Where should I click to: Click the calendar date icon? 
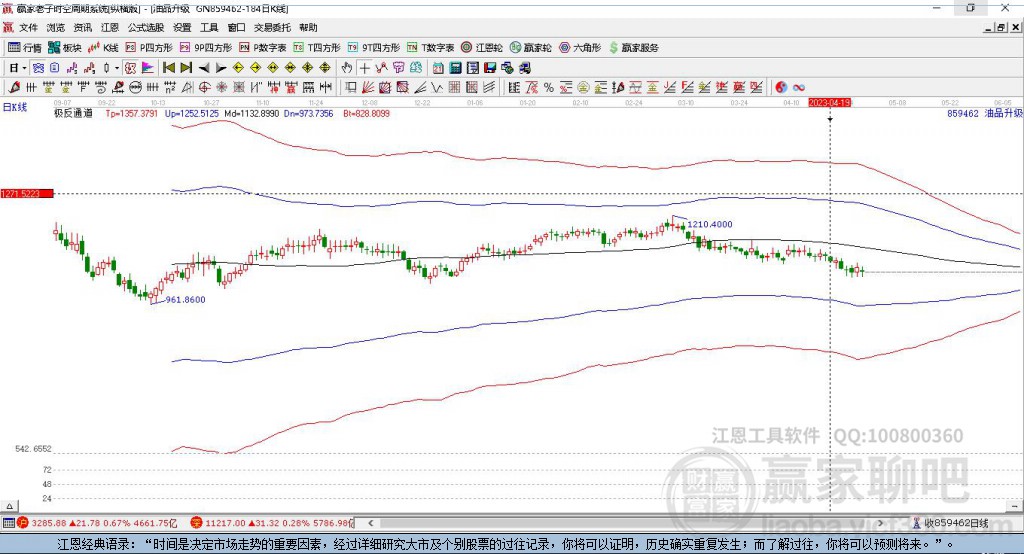coord(438,68)
